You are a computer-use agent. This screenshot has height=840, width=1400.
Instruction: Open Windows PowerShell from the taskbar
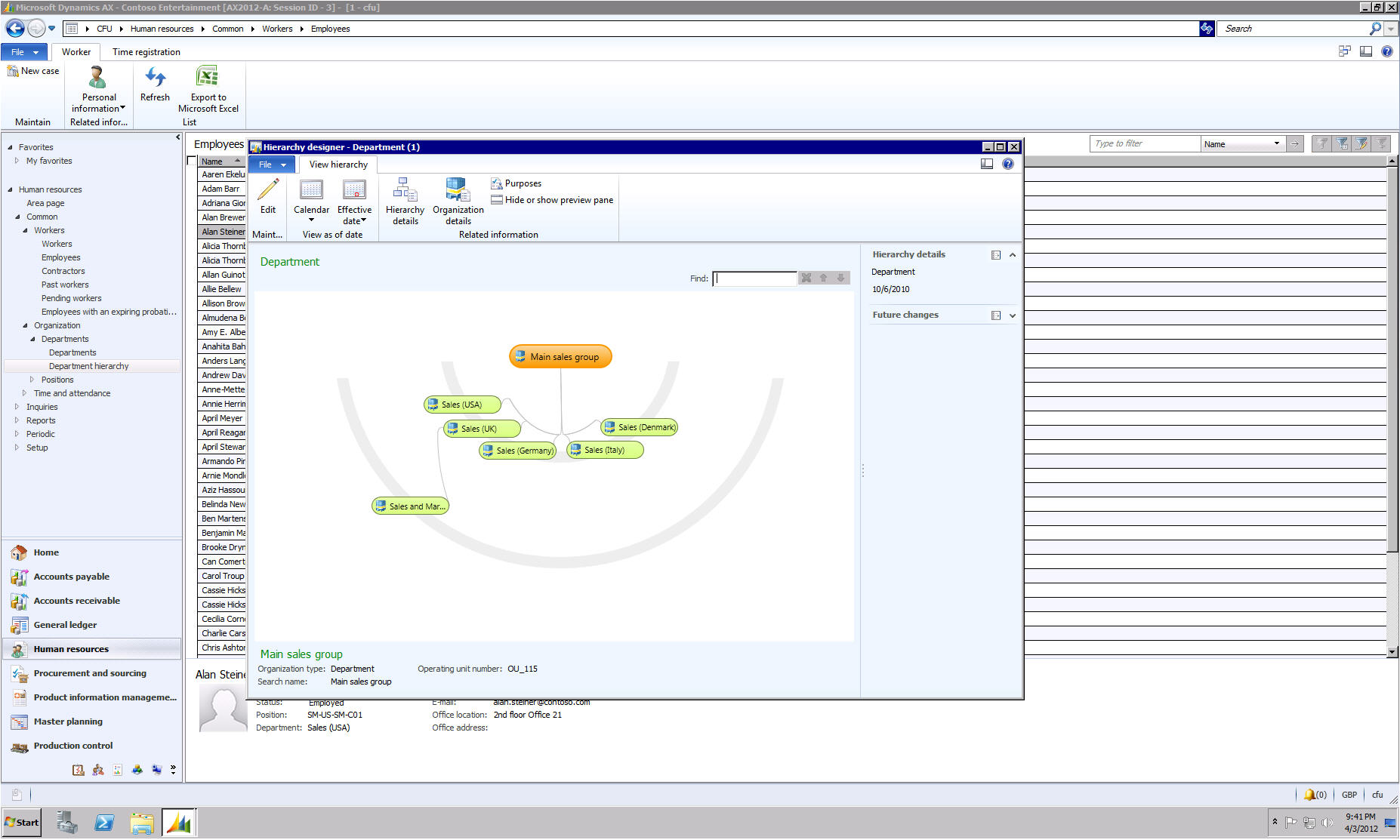[x=103, y=823]
